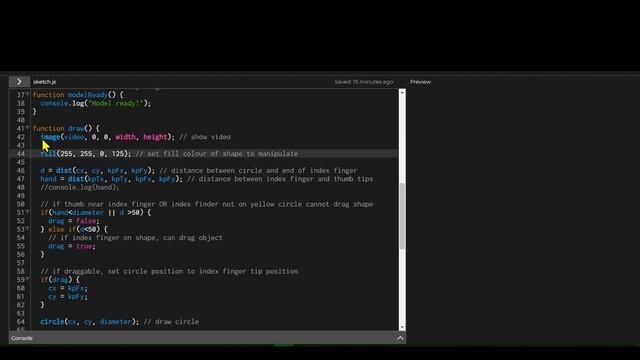Click the comment on line 50 about thumb
This screenshot has height=360, width=640.
tap(207, 204)
